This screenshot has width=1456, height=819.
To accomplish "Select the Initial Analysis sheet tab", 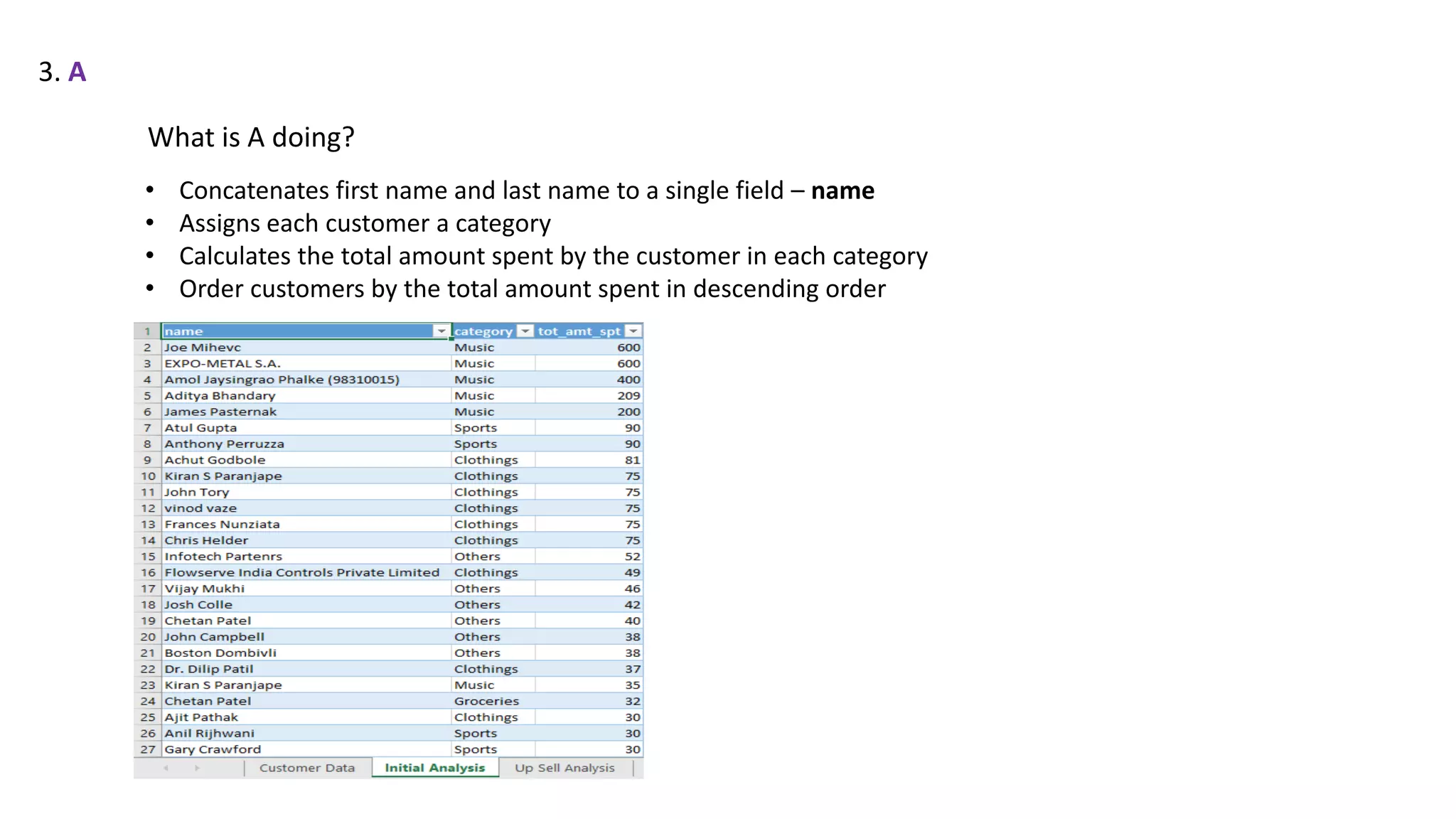I will coord(435,768).
